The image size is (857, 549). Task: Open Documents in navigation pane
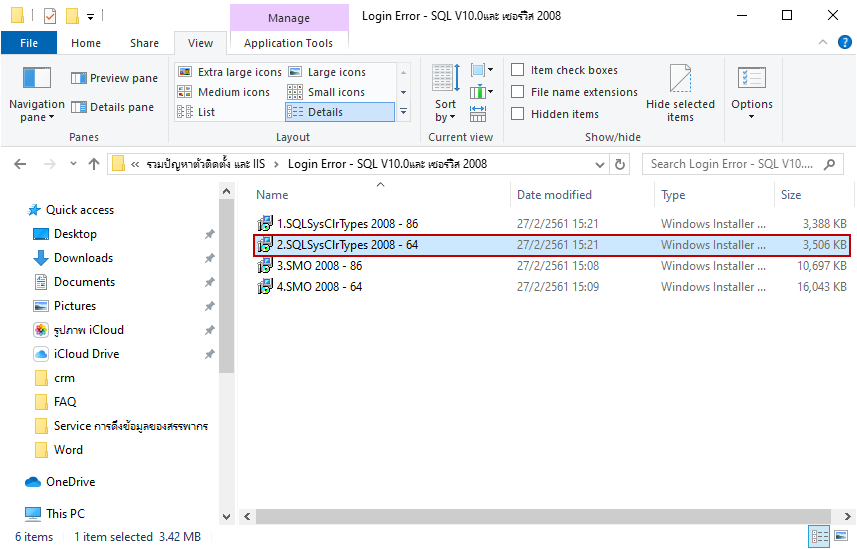tap(74, 282)
